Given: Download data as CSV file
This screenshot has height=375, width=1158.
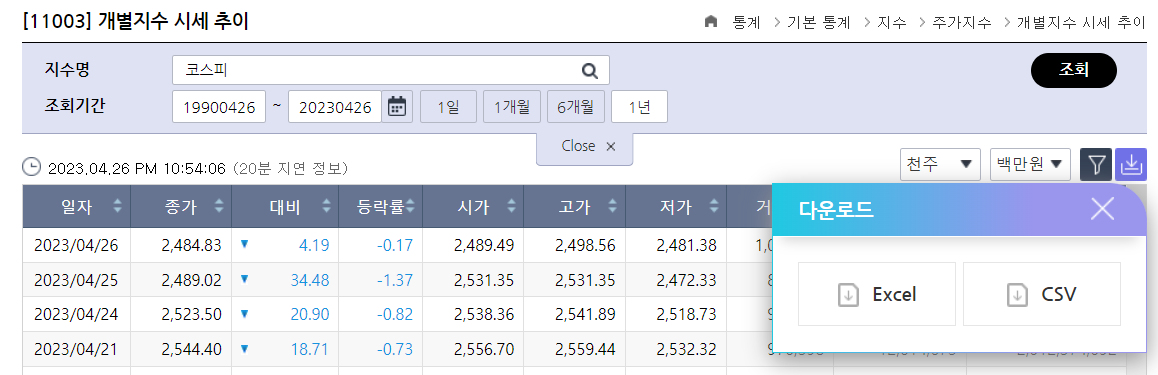Looking at the screenshot, I should (1042, 295).
